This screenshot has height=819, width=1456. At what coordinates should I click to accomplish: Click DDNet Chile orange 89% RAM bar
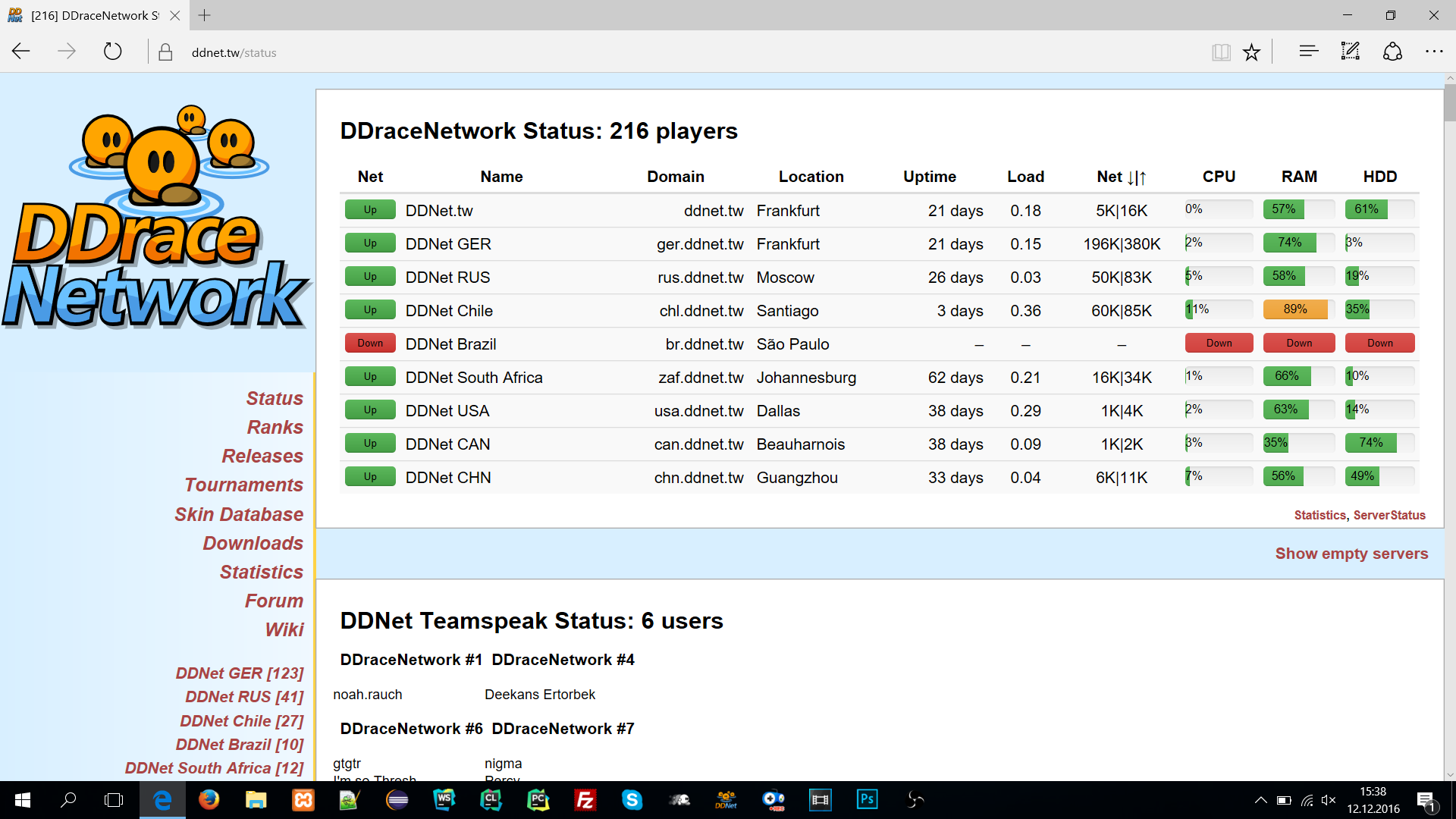(x=1295, y=309)
